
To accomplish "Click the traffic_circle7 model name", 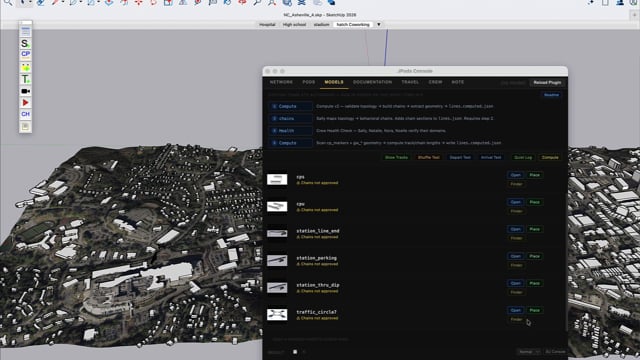I will tap(316, 312).
